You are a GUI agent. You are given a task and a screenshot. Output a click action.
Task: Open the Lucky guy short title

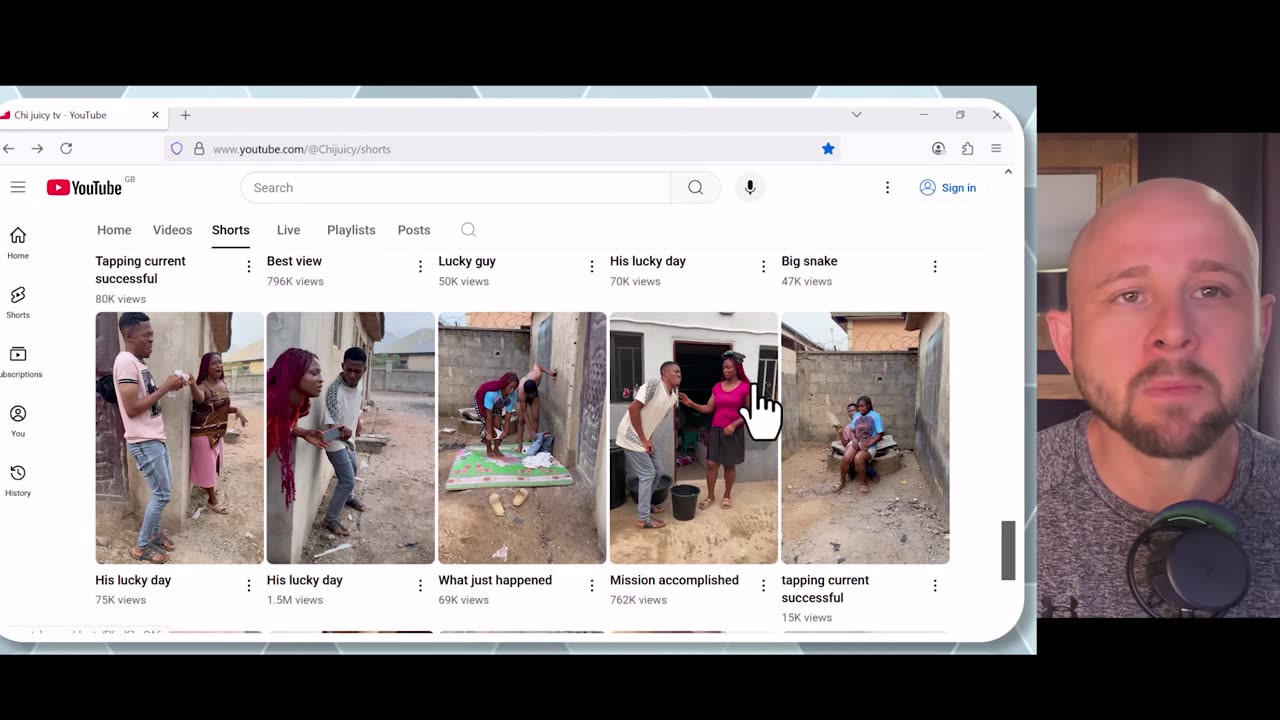(x=467, y=261)
